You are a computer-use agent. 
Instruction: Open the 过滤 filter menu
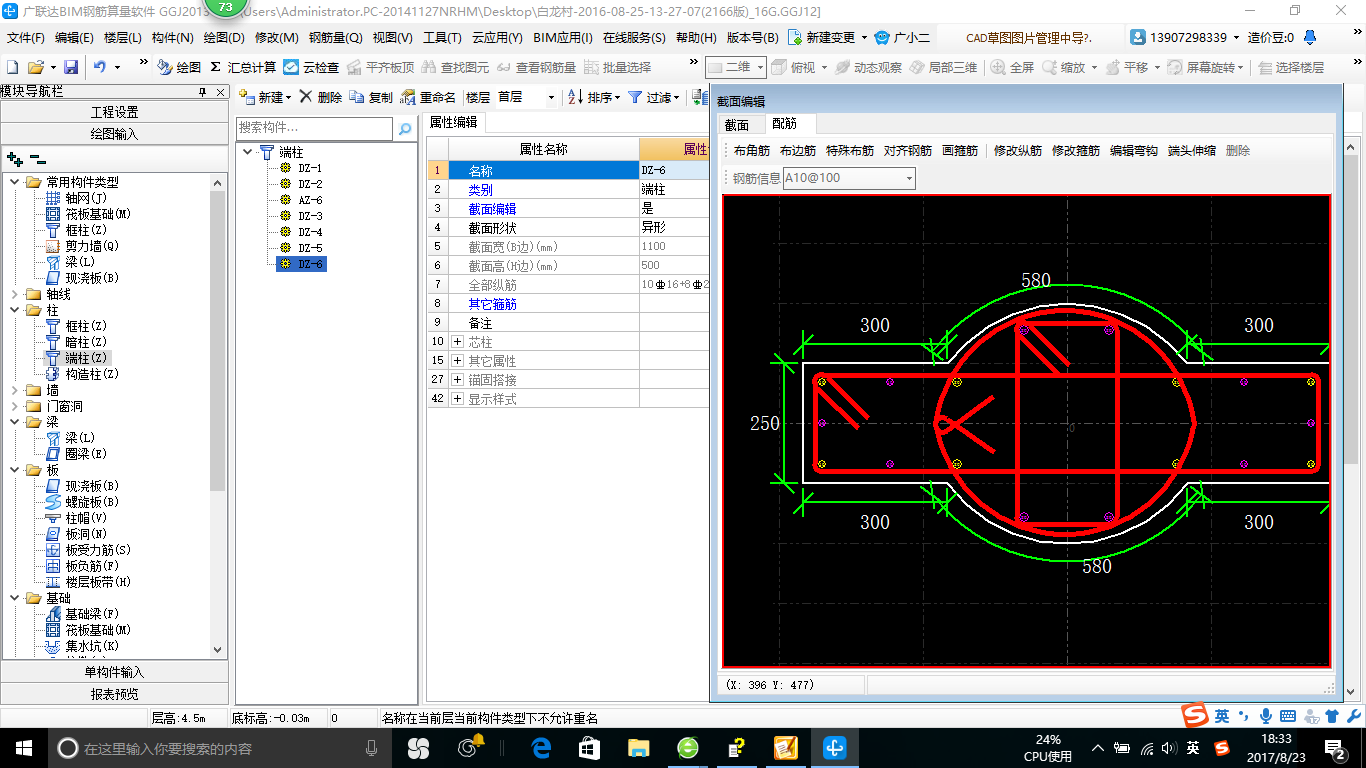654,97
